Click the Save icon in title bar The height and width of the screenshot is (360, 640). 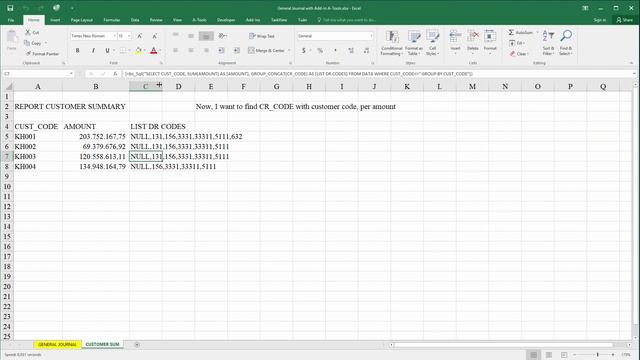[x=10, y=8]
